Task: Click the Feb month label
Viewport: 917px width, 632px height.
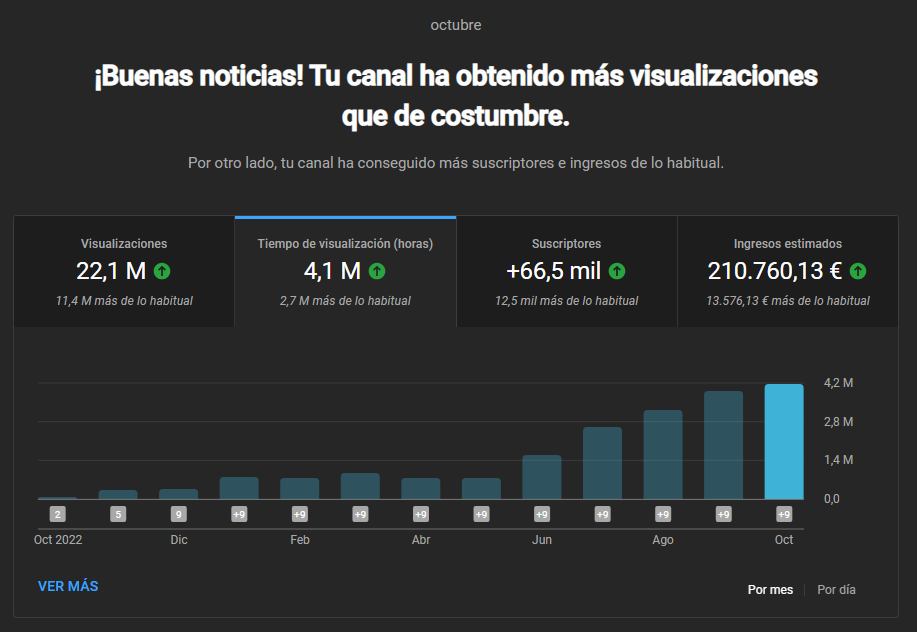Action: pos(299,540)
